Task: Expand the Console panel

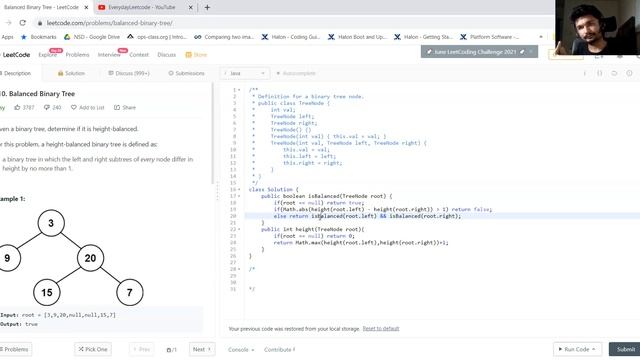Action: point(241,350)
